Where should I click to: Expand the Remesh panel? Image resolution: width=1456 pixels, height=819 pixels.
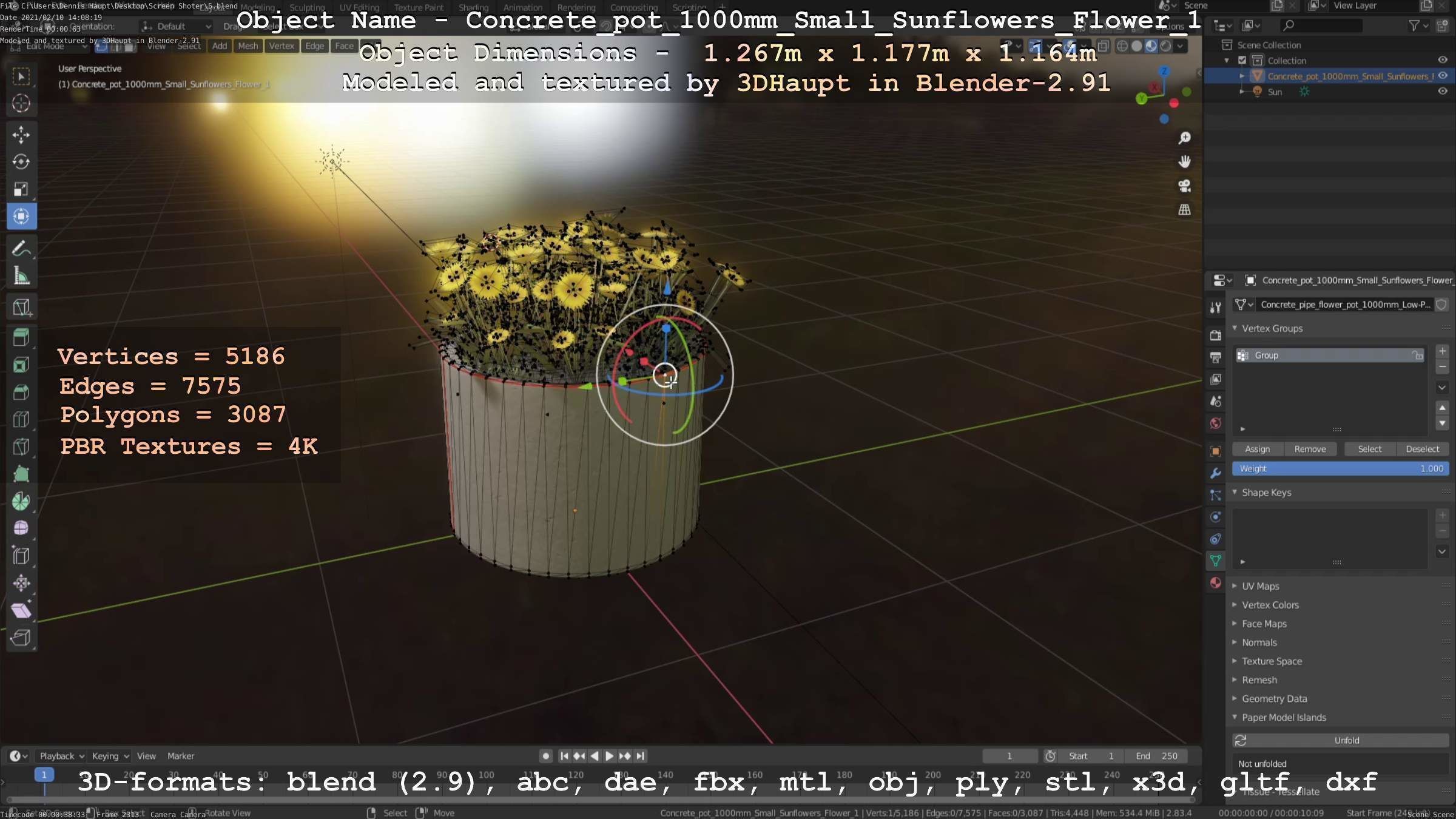click(1235, 679)
